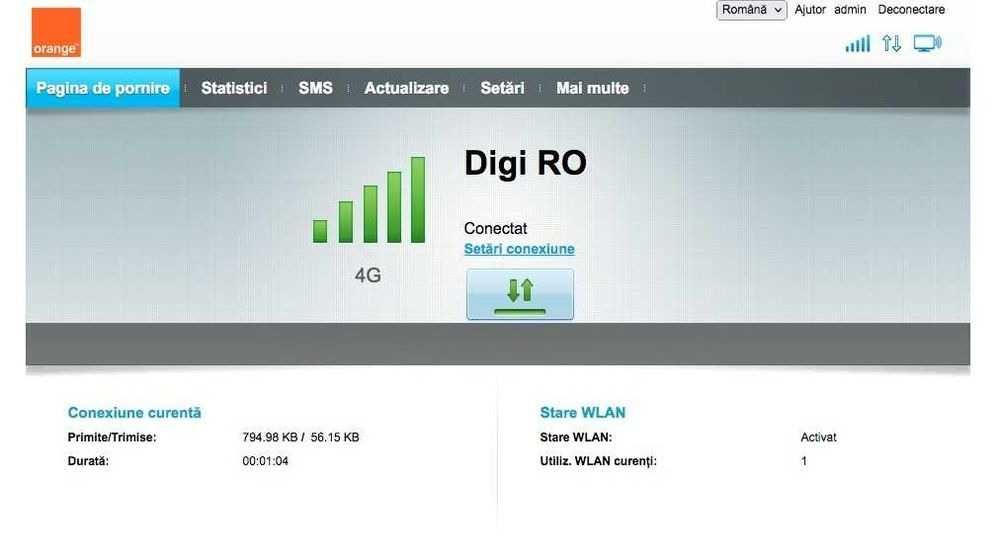Click the Activat WLAN status value
1000x543 pixels.
[818, 437]
